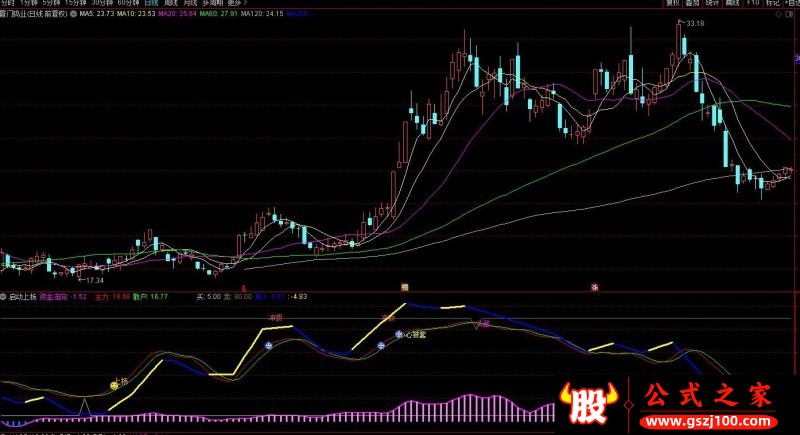This screenshot has height=435, width=800.
Task: Expand the 更多 more-periods menu
Action: (237, 3)
